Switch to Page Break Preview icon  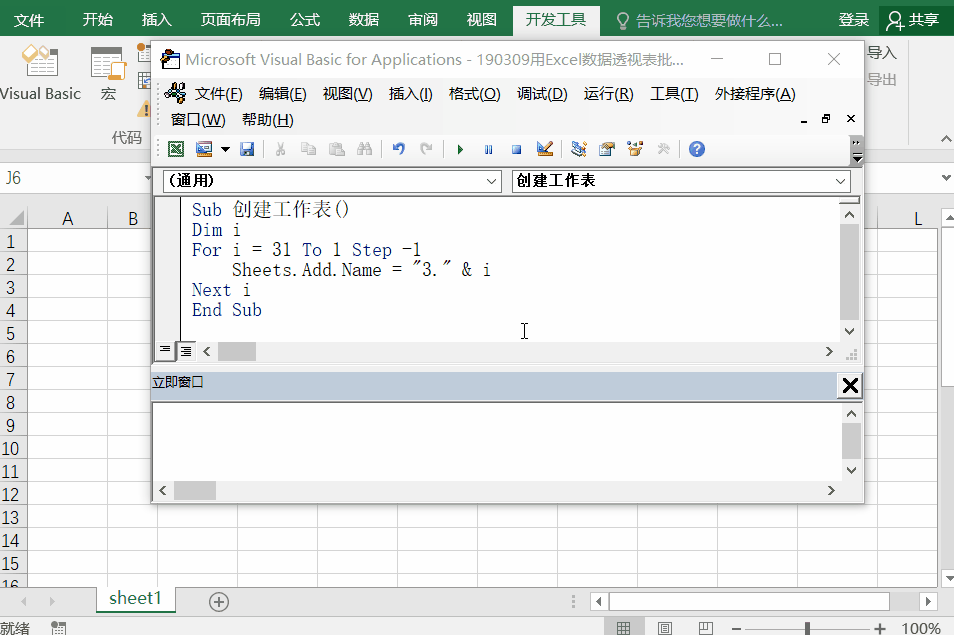(x=706, y=628)
